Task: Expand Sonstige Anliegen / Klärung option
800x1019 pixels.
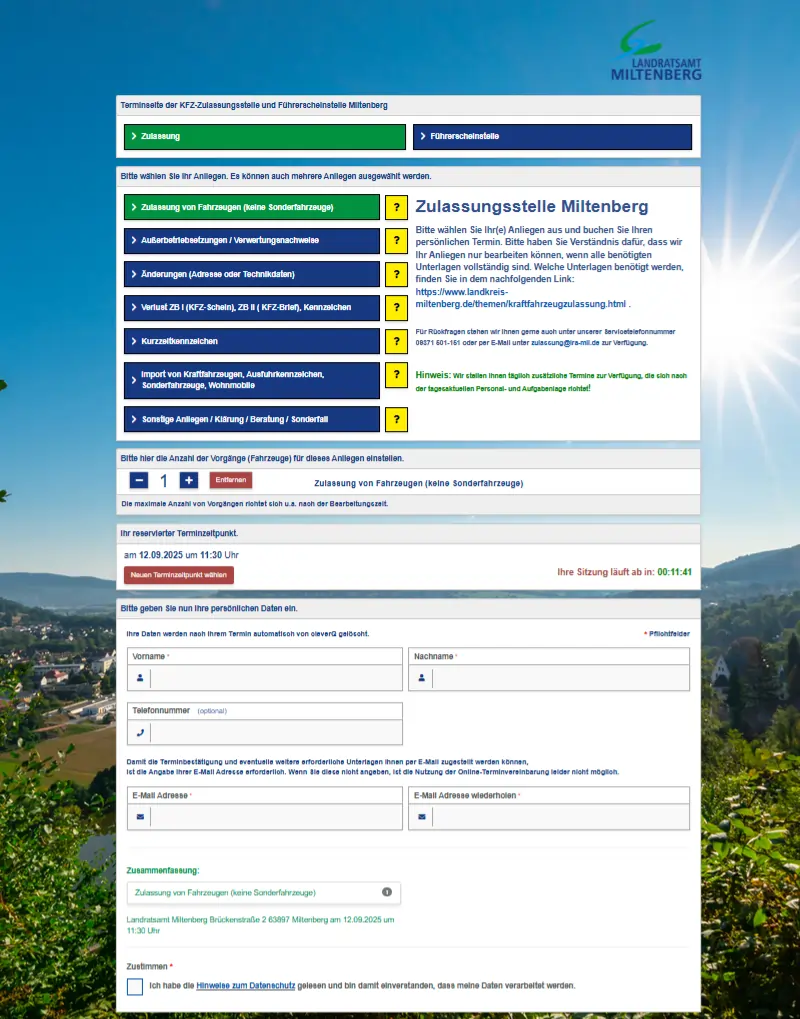Action: [252, 419]
